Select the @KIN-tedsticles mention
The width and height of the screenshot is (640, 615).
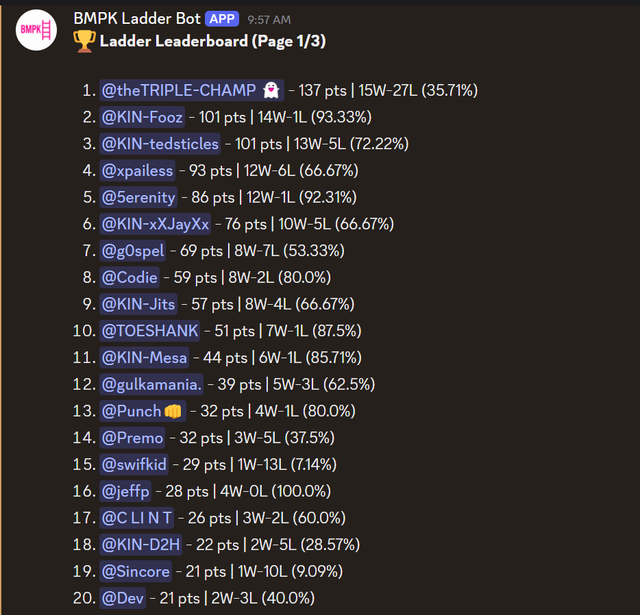[x=160, y=144]
